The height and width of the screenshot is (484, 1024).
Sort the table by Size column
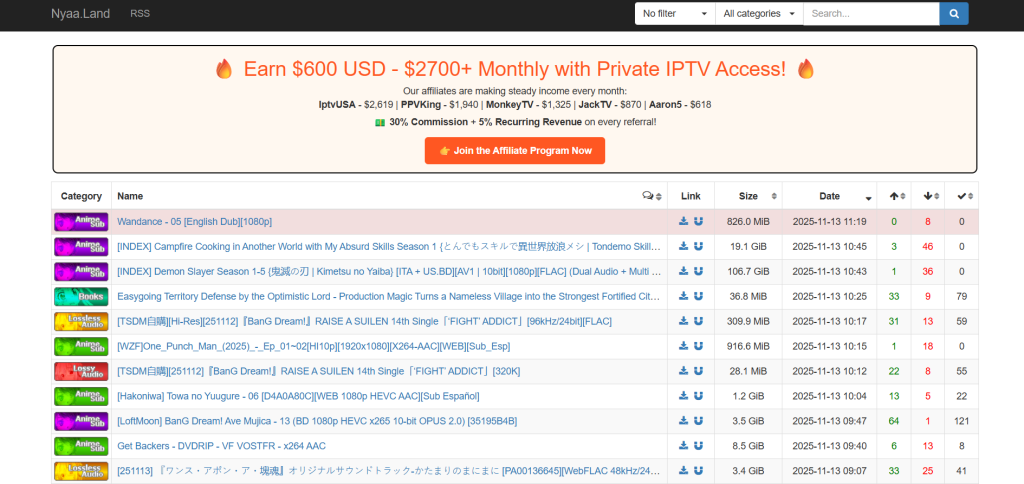(748, 196)
